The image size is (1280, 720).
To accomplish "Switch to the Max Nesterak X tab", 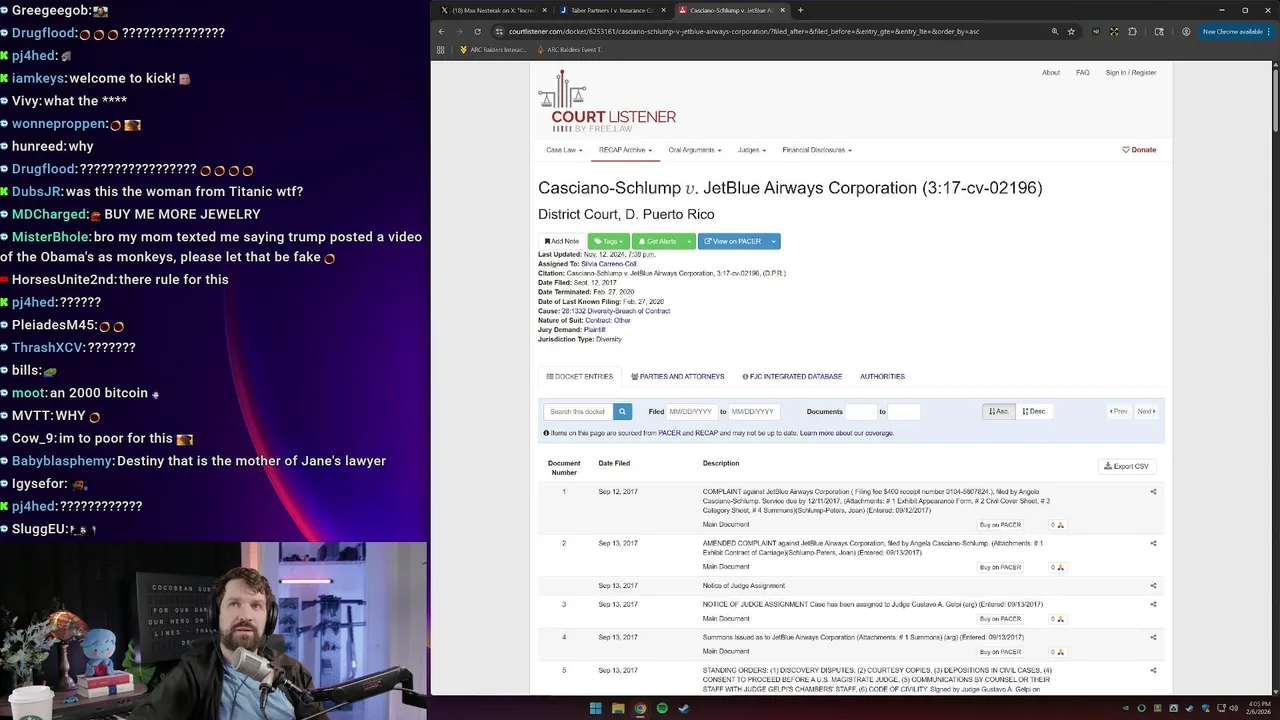I will click(x=494, y=10).
